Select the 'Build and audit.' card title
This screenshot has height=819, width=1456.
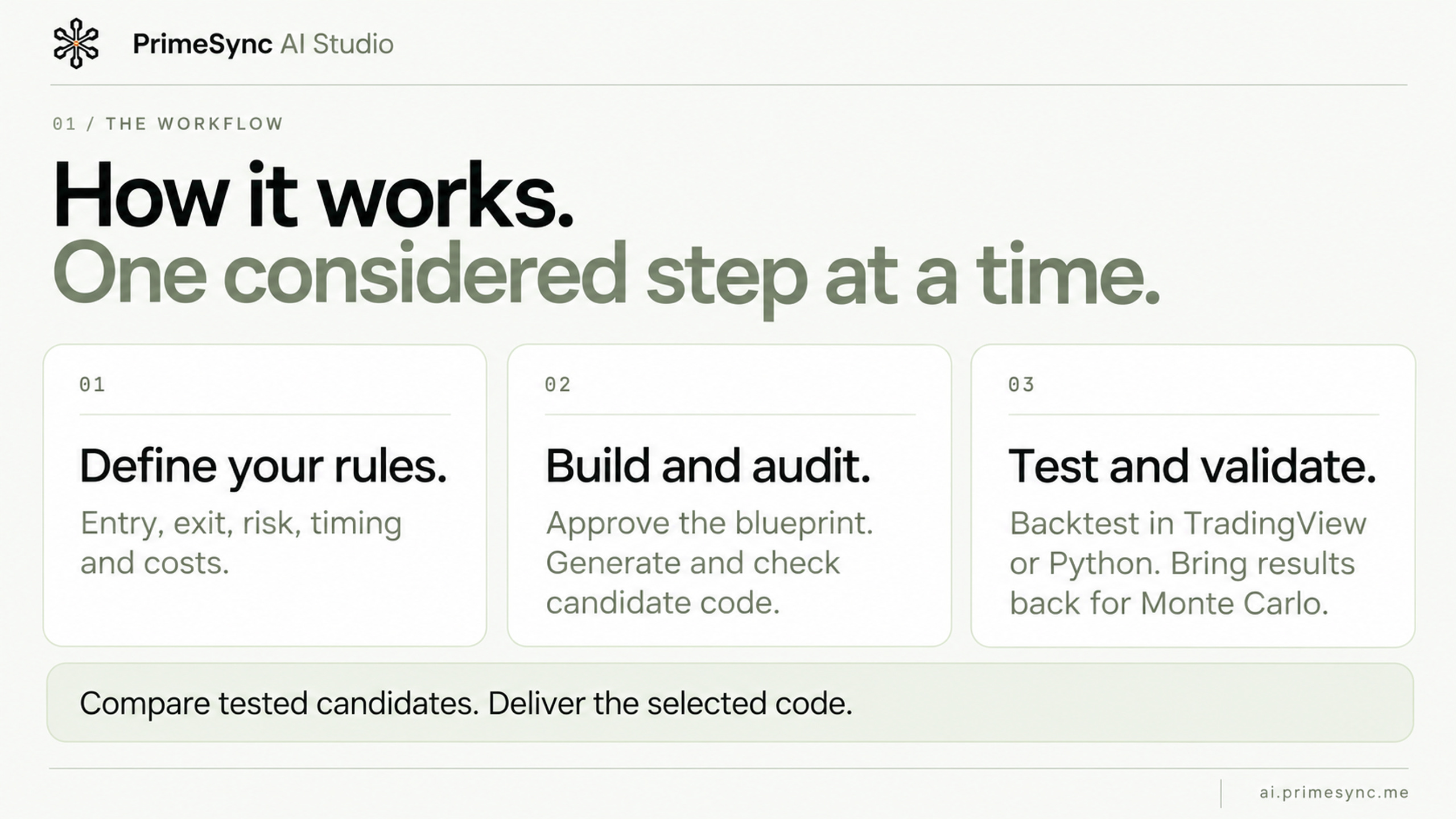[708, 466]
